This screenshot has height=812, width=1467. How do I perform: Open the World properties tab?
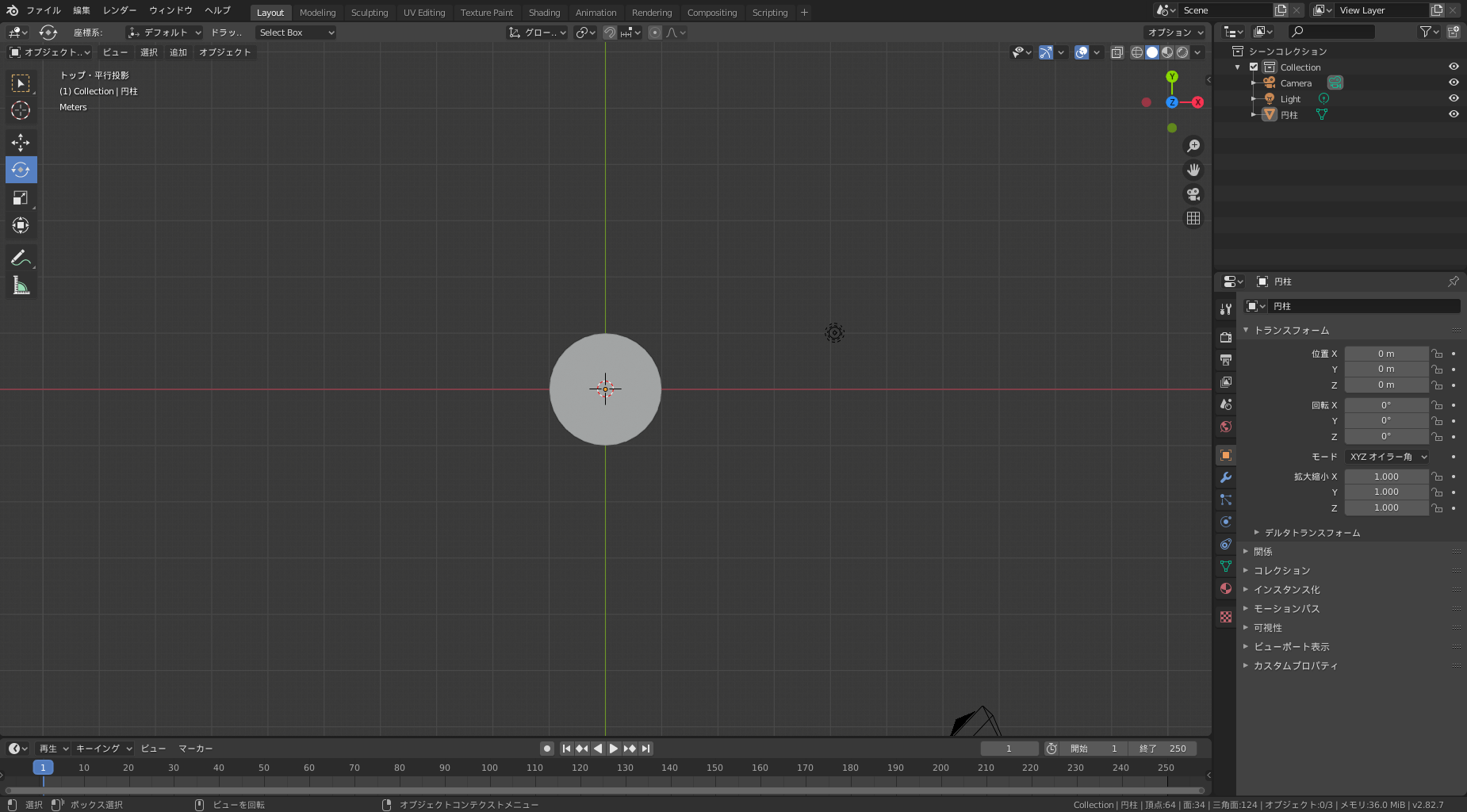[1225, 427]
